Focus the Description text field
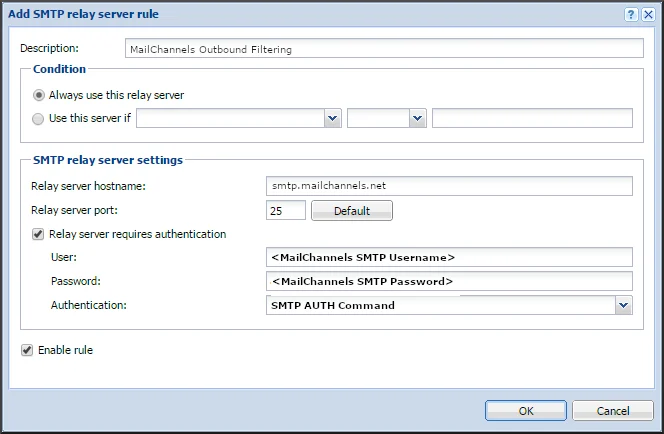This screenshot has width=664, height=434. pos(384,48)
